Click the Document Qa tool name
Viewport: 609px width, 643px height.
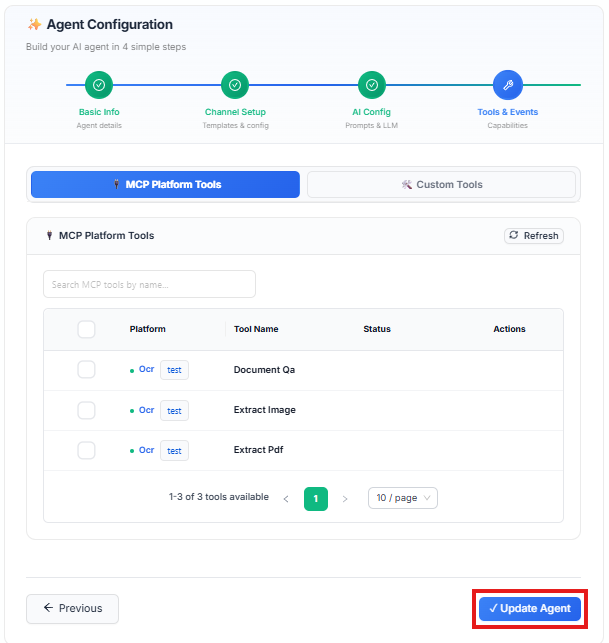click(264, 369)
